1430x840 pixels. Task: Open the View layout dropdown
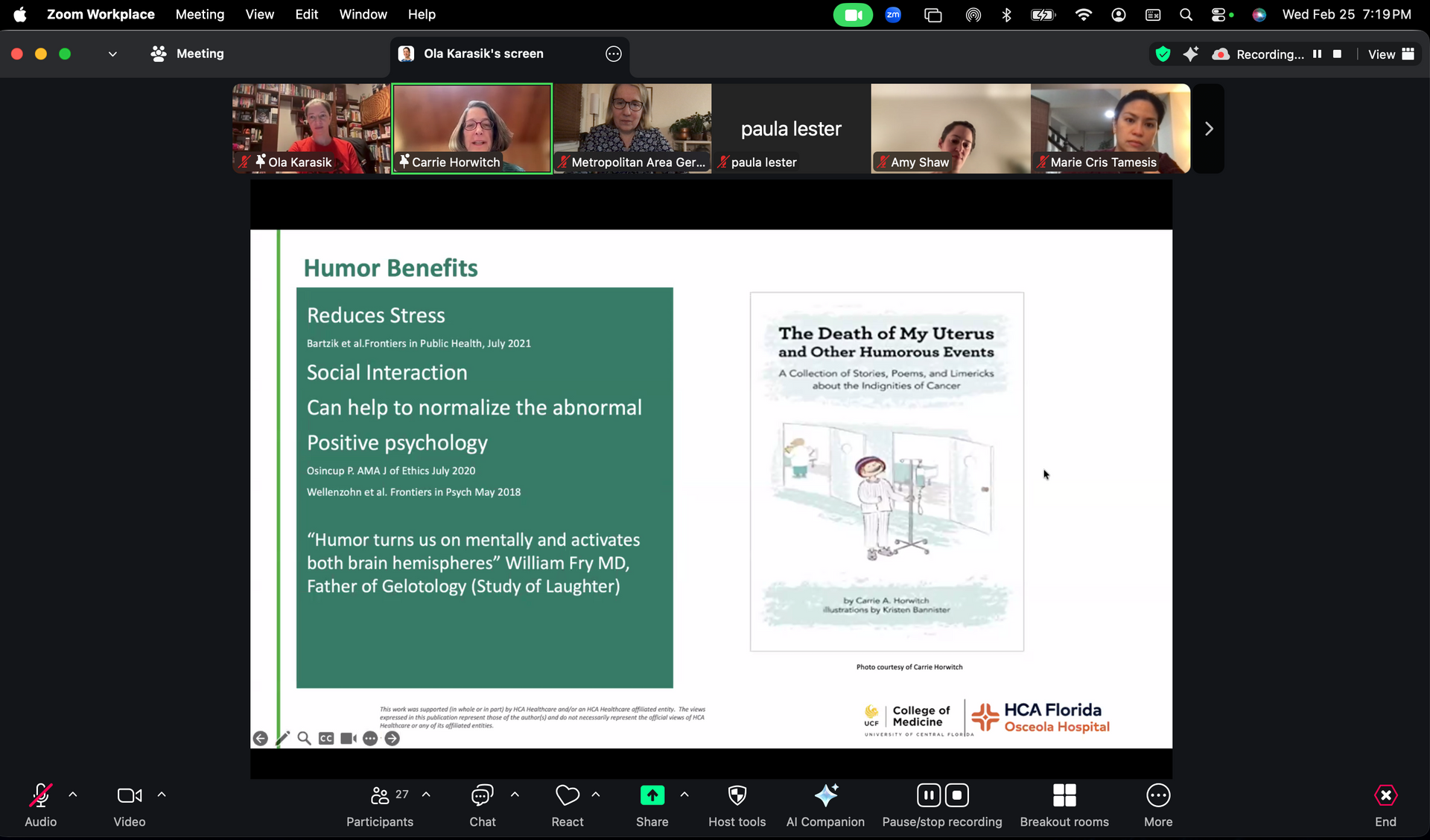point(1391,54)
